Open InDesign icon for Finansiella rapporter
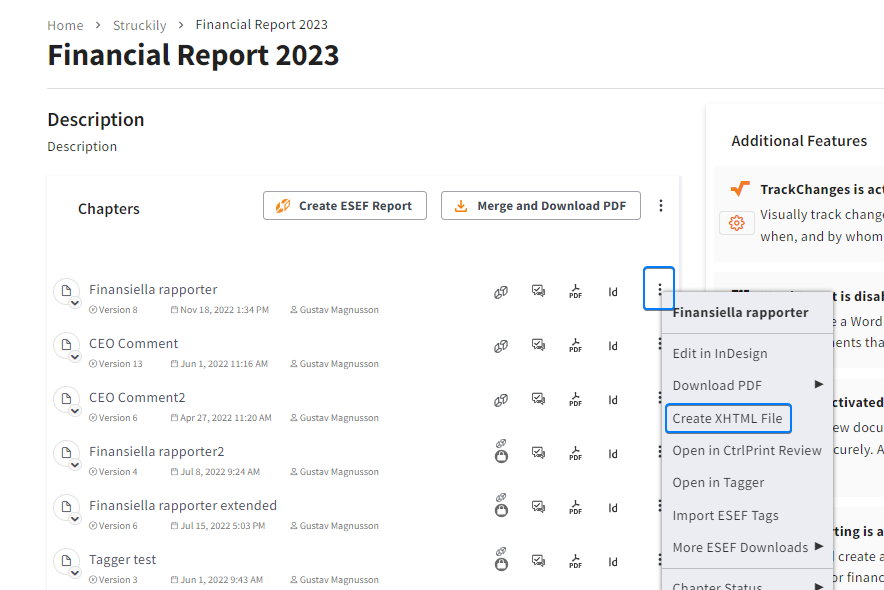884x590 pixels. click(x=613, y=292)
